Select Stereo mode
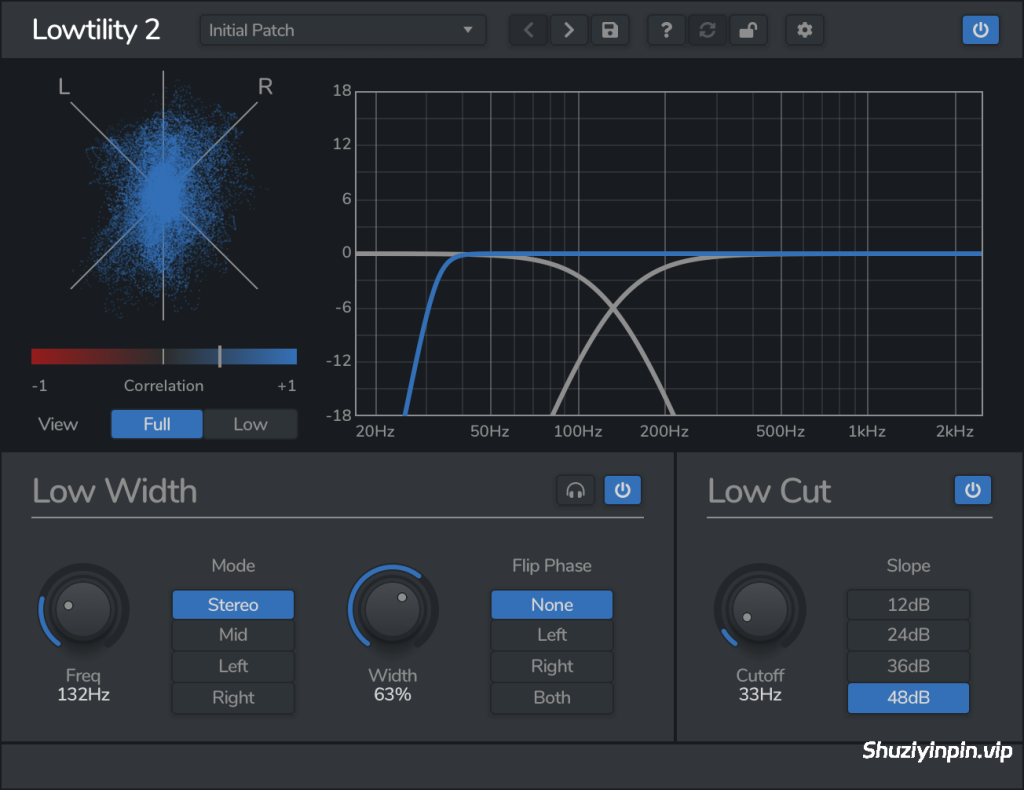This screenshot has width=1024, height=790. 233,605
